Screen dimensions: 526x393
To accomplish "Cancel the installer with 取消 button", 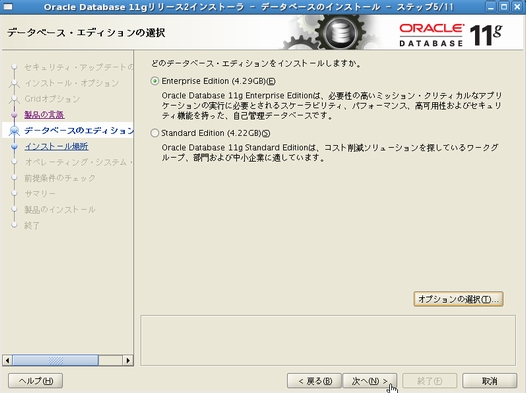I will point(489,381).
